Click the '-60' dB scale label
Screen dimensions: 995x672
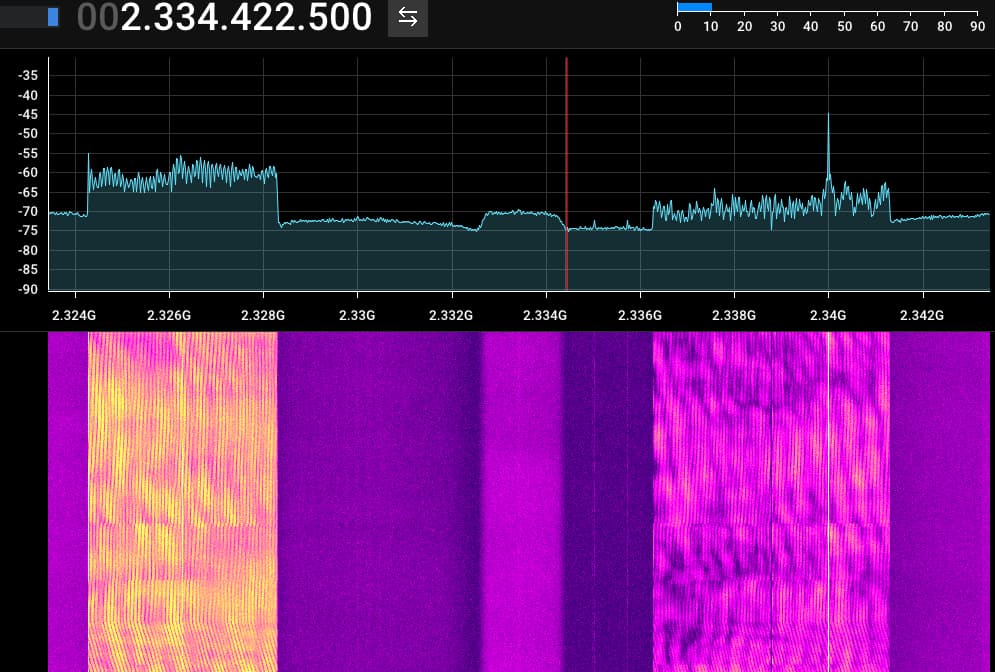[x=28, y=173]
